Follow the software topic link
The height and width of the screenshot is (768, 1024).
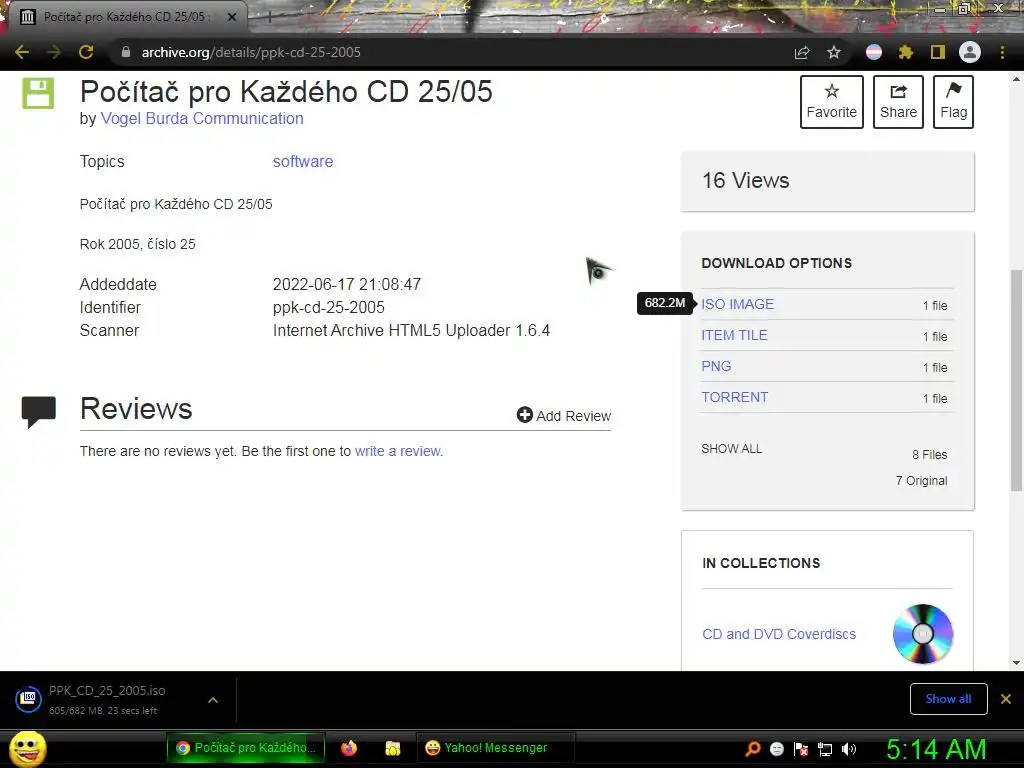click(303, 161)
